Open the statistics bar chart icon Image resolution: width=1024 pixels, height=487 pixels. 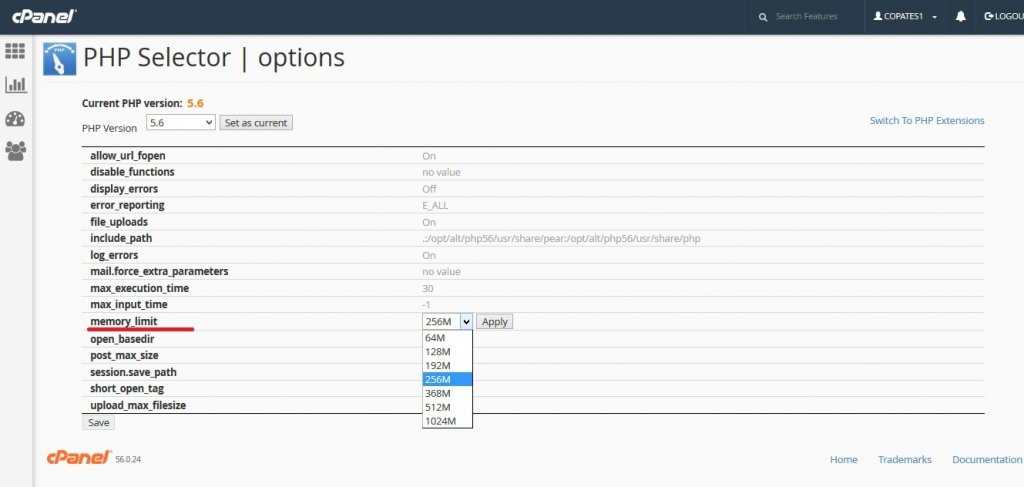(15, 85)
